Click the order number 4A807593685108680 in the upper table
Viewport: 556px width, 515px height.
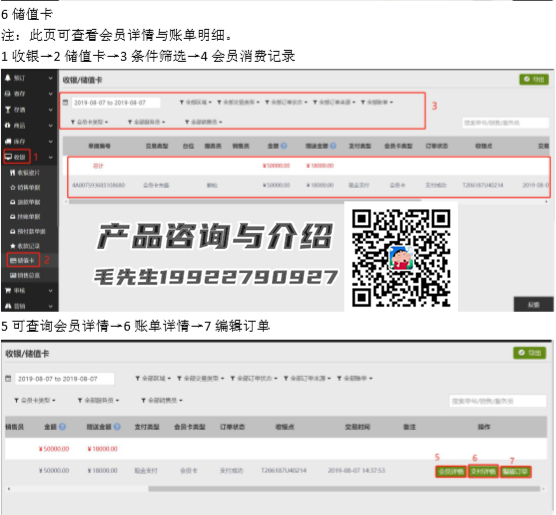pyautogui.click(x=99, y=185)
